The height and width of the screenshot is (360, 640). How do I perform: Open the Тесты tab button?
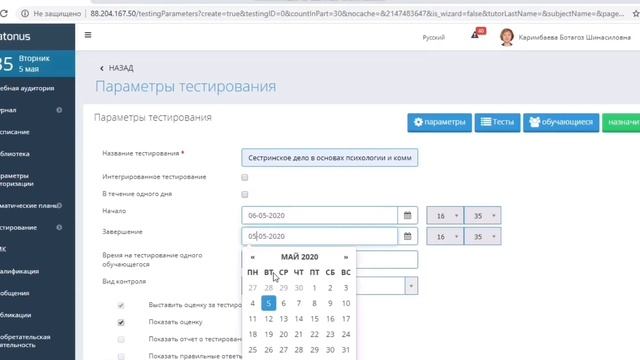[498, 122]
